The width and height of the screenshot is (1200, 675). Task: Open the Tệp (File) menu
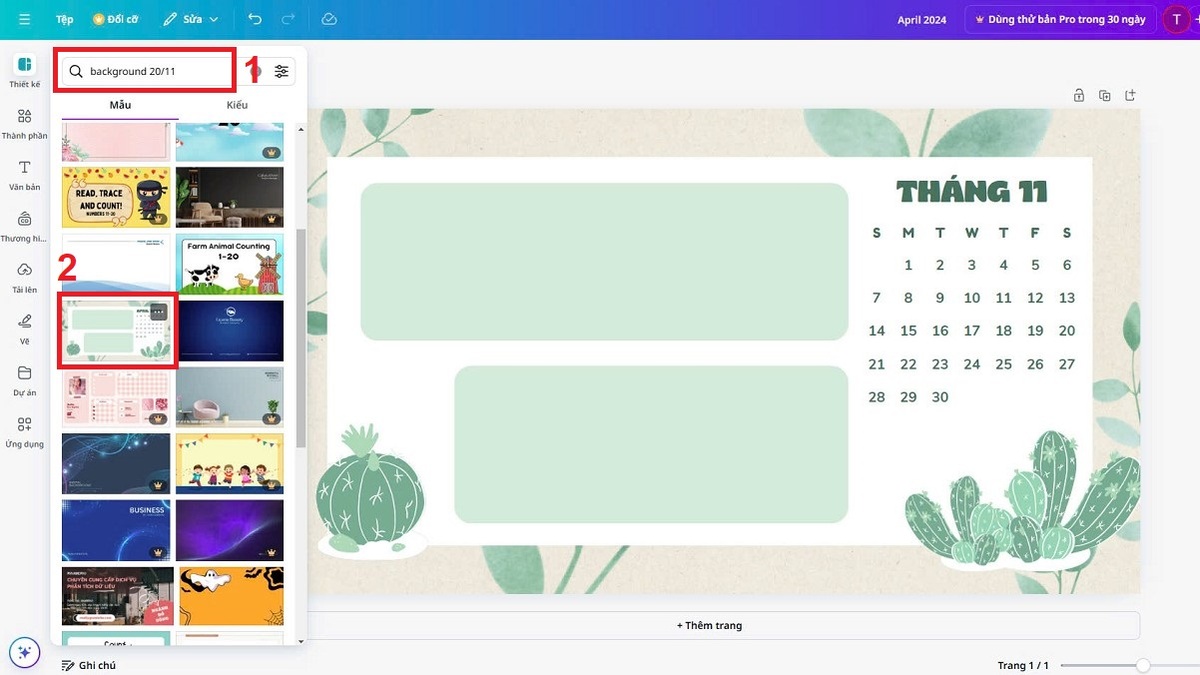click(x=64, y=18)
